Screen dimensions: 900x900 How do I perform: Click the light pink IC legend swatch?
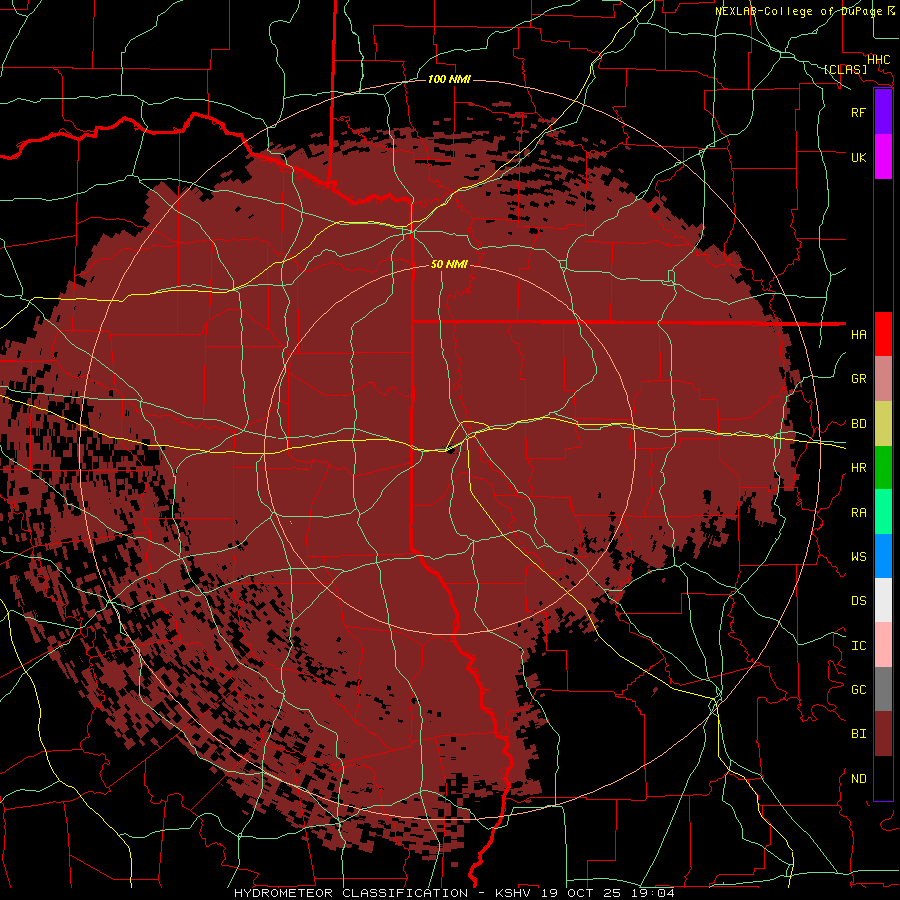[883, 645]
